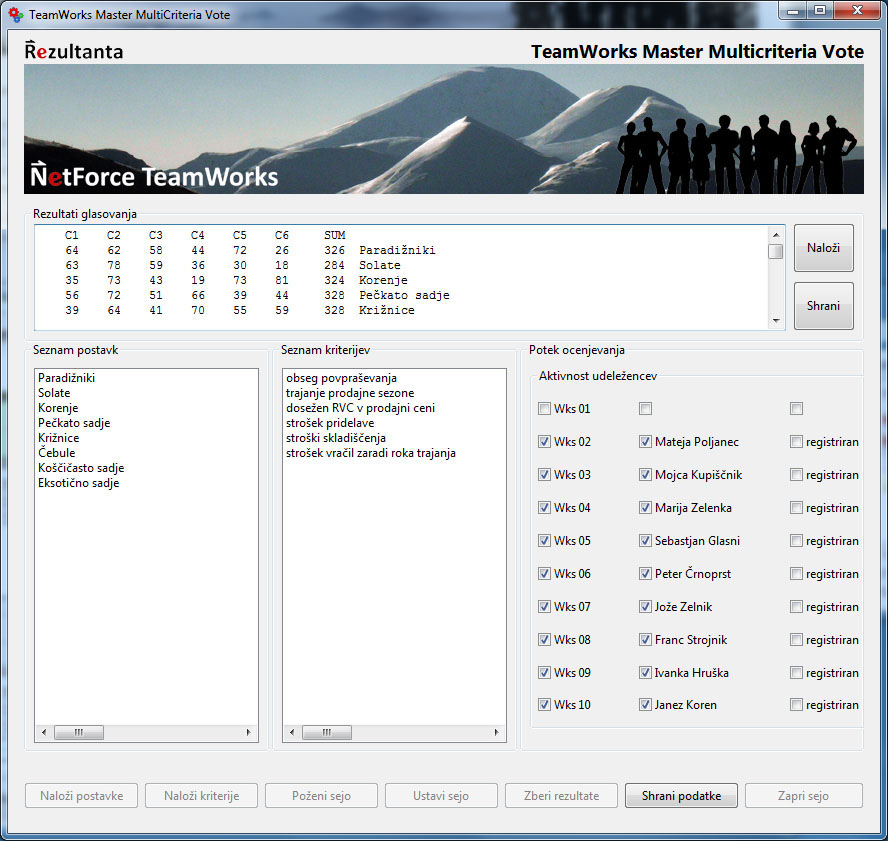
Task: Uncheck the Franc Strojnik checkbox
Action: [x=645, y=639]
